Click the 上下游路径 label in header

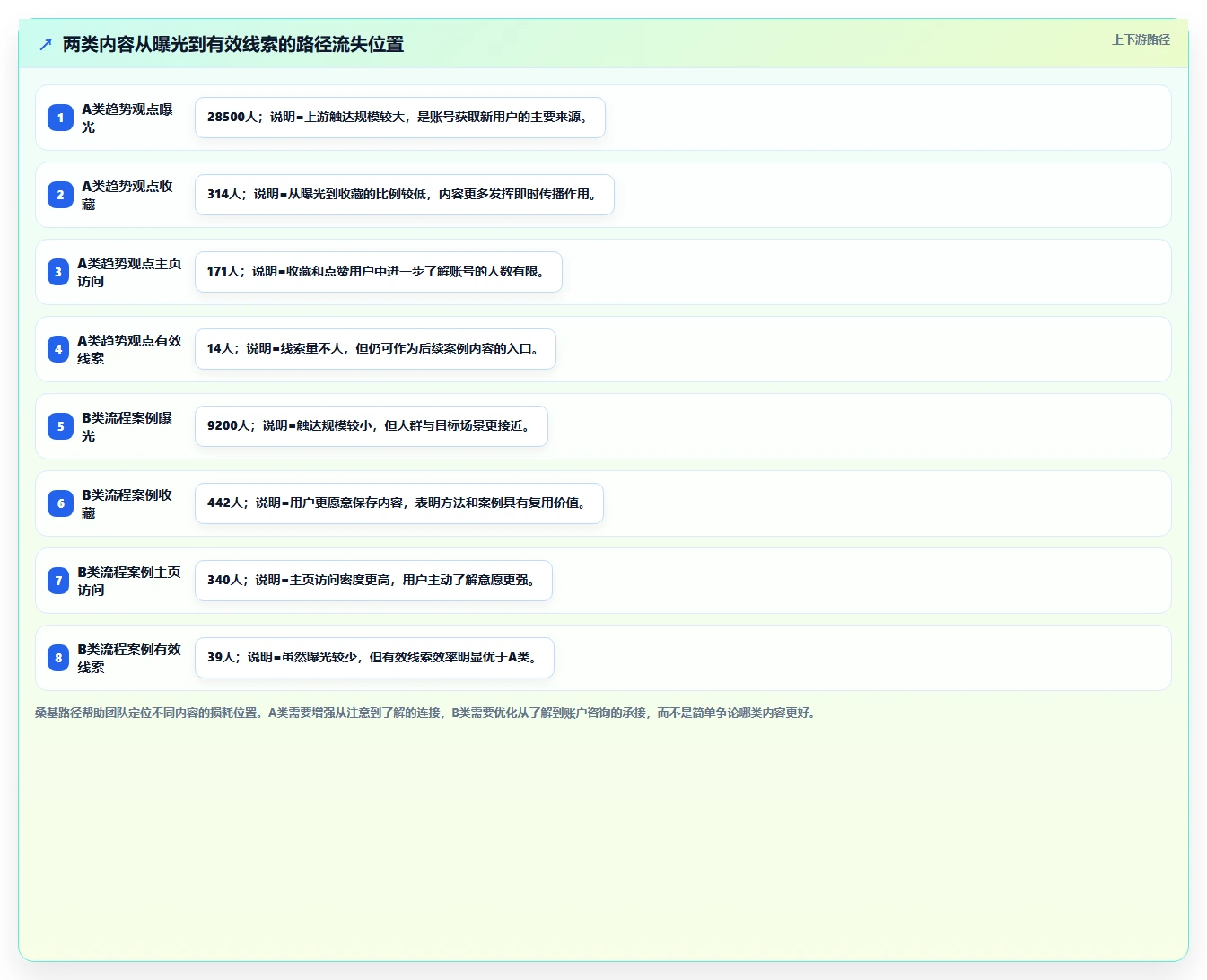[1141, 39]
